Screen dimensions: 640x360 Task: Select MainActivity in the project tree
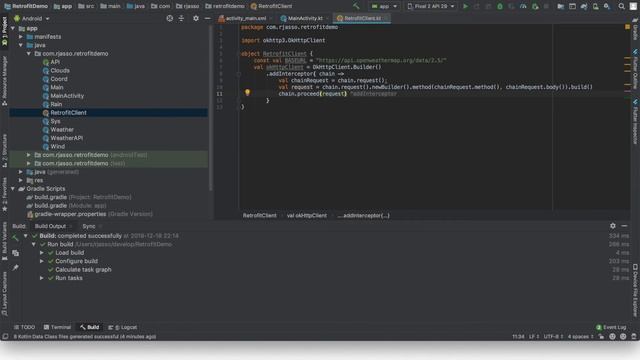pyautogui.click(x=67, y=96)
